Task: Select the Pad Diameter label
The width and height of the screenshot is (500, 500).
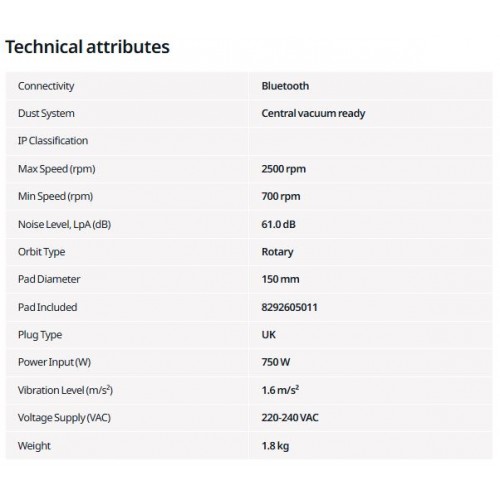Action: click(49, 279)
